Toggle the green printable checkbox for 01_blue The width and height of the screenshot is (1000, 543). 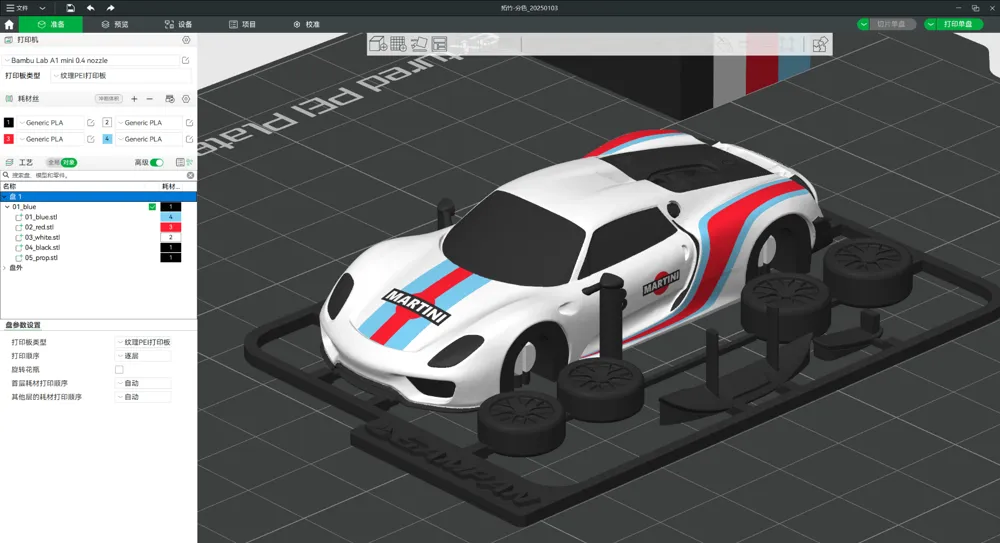[152, 207]
